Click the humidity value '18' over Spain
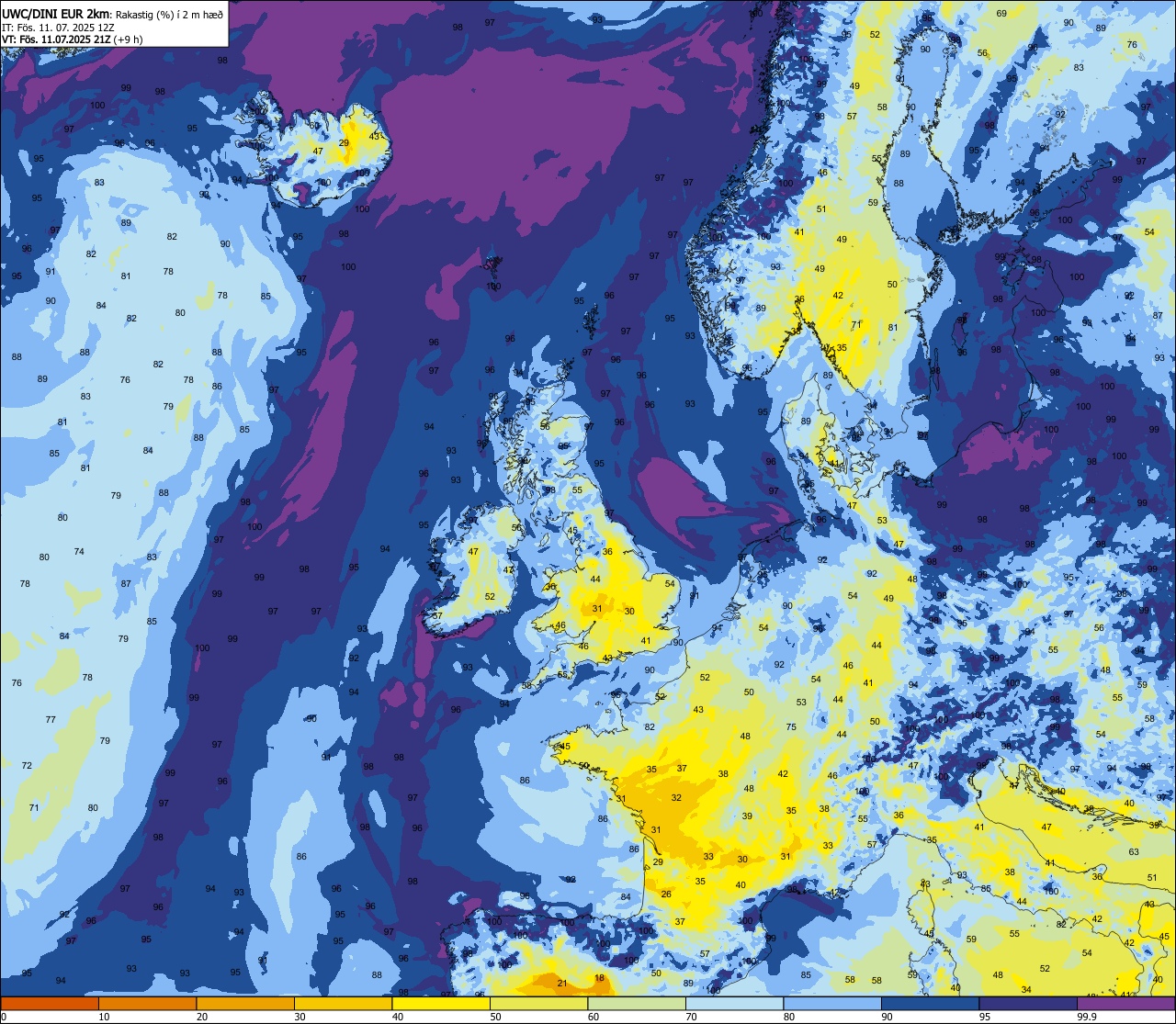The image size is (1176, 1024). click(x=600, y=978)
